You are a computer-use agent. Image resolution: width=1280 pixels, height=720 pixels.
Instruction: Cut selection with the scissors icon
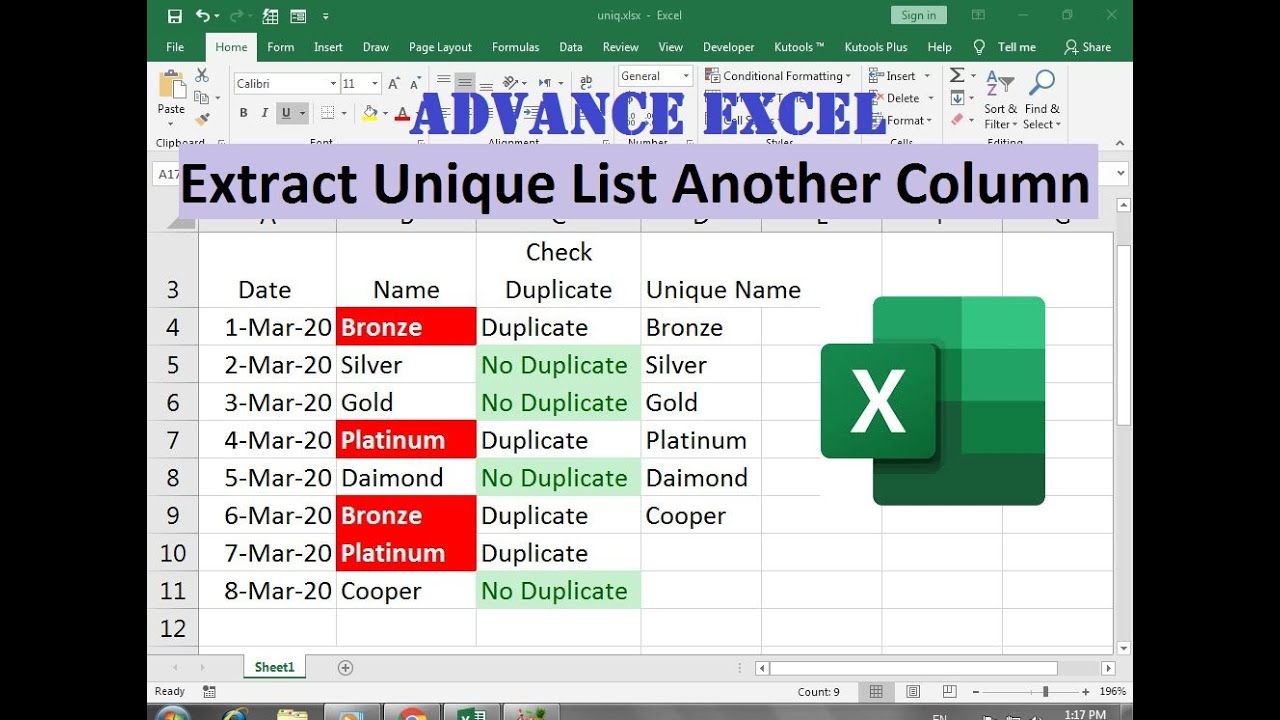tap(202, 75)
